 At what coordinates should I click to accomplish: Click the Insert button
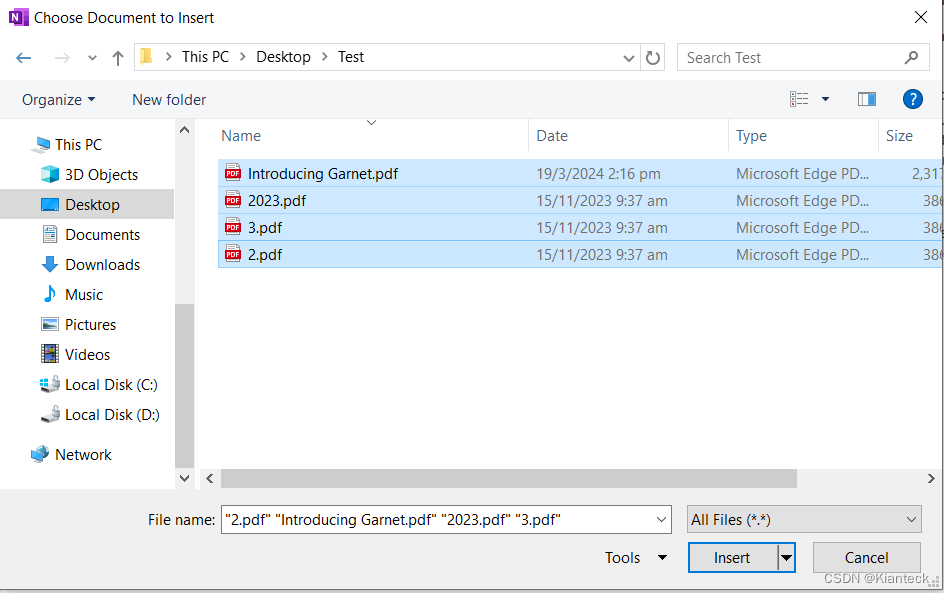point(731,557)
